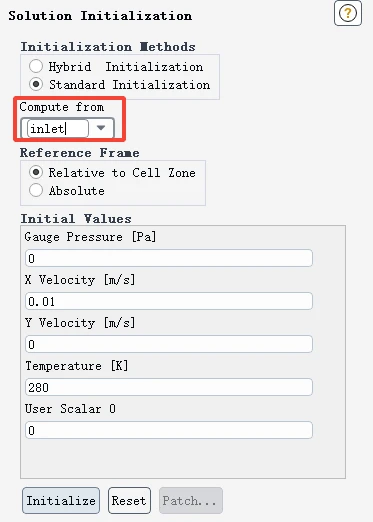The height and width of the screenshot is (522, 373).
Task: Click the Initialize button
Action: click(x=61, y=500)
